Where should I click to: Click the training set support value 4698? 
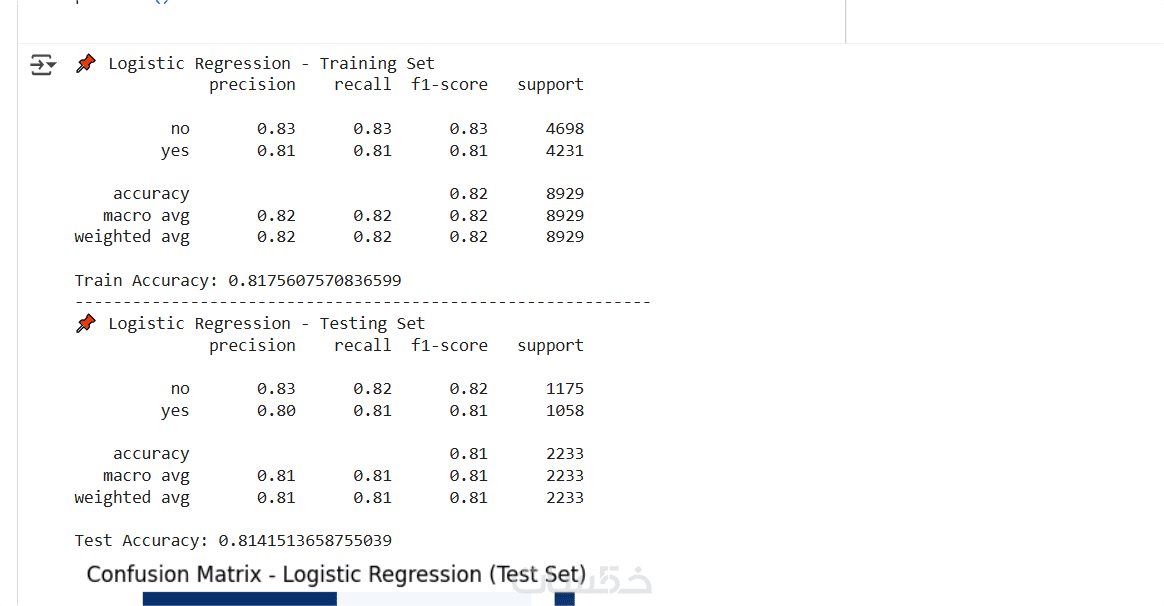click(565, 129)
